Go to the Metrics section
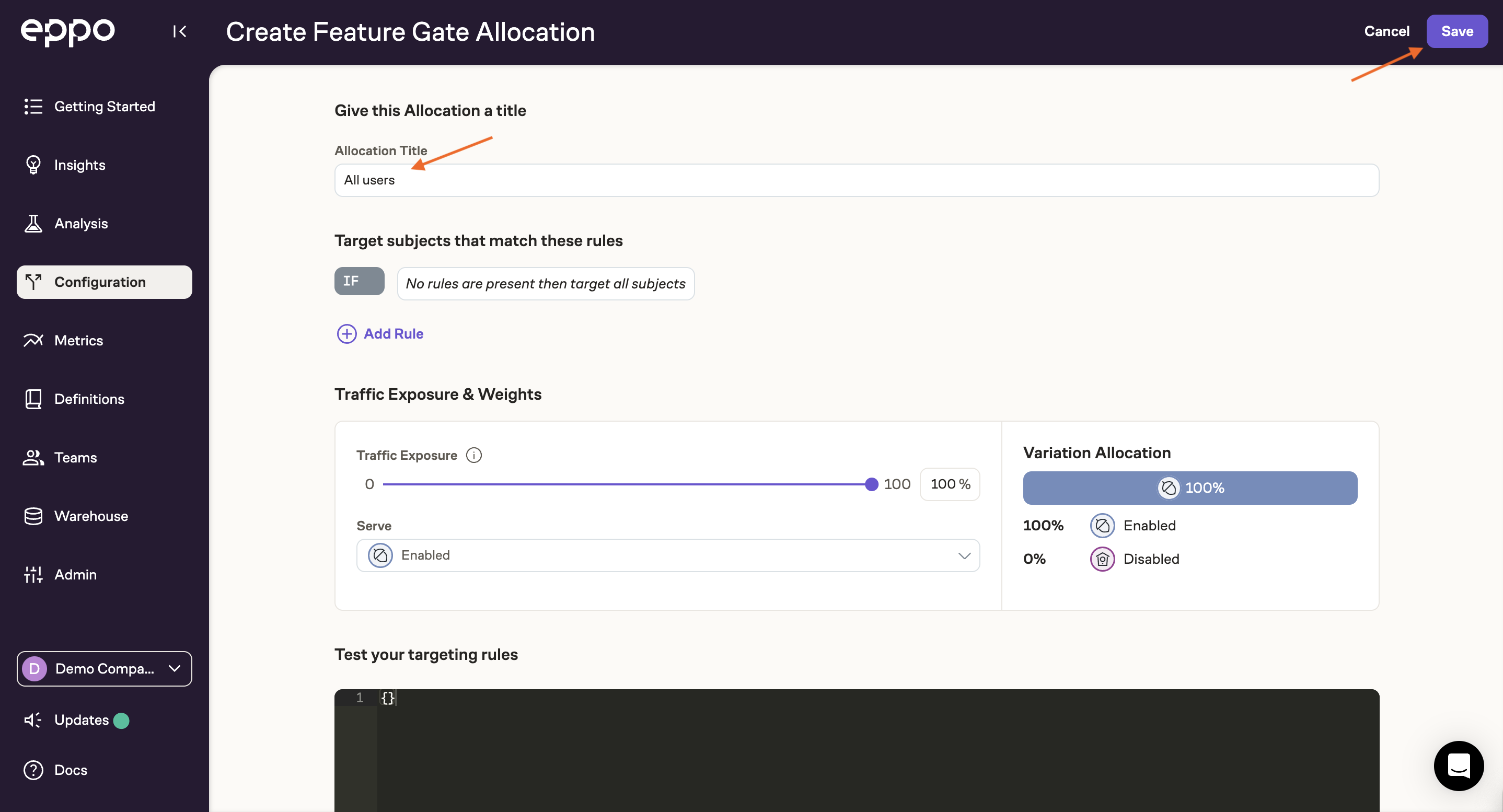The height and width of the screenshot is (812, 1503). coord(79,341)
